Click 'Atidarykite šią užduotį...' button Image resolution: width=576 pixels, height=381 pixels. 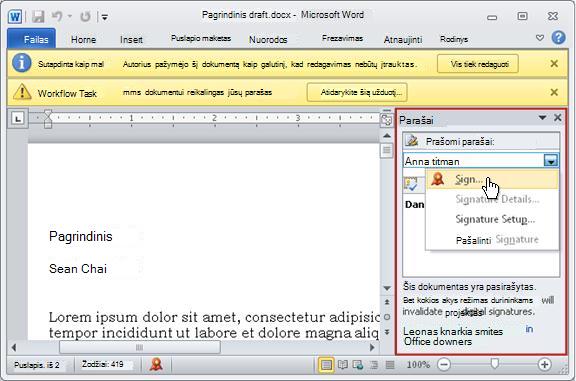[357, 92]
